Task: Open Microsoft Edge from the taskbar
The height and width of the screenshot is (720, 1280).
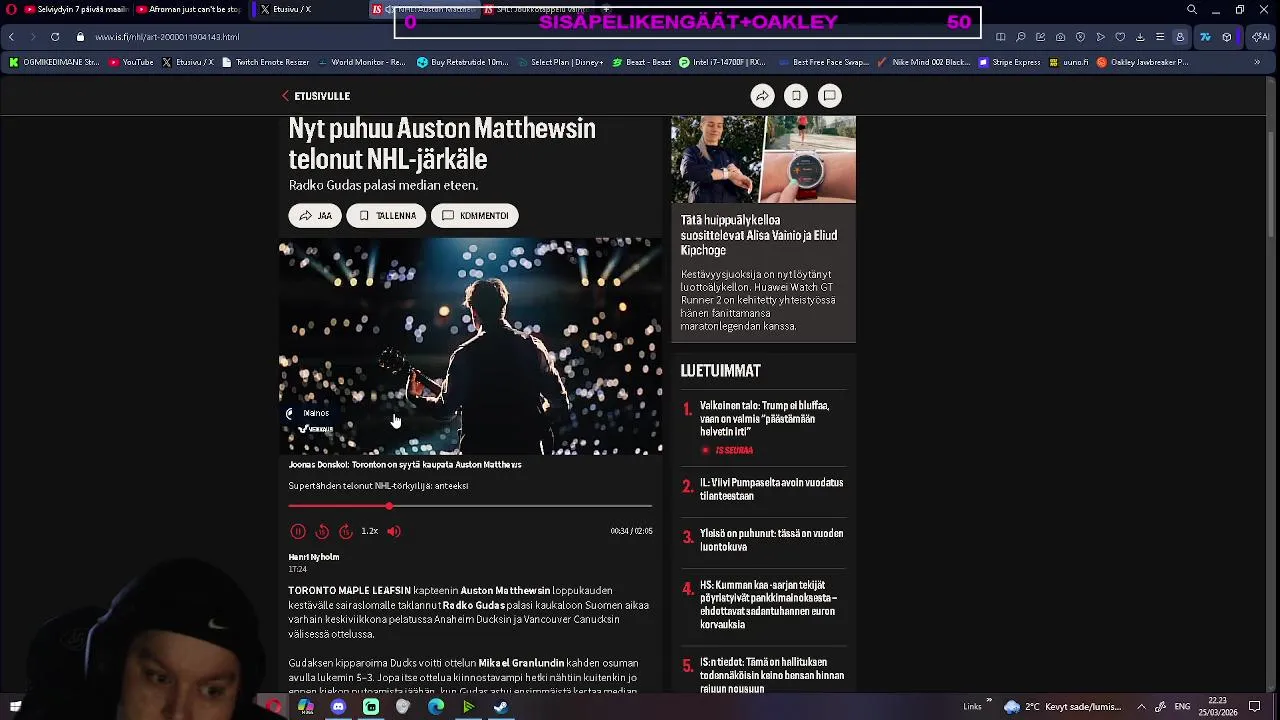Action: (436, 707)
